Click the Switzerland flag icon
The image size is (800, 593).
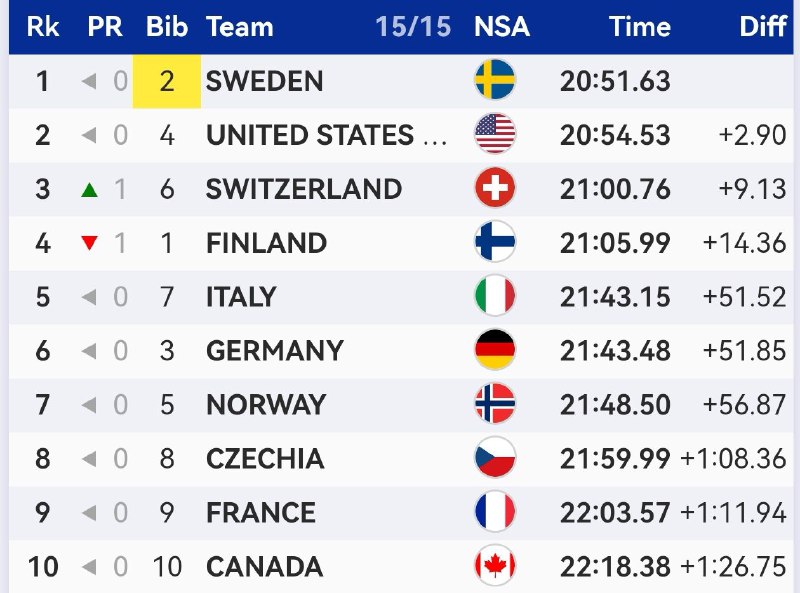tap(495, 188)
